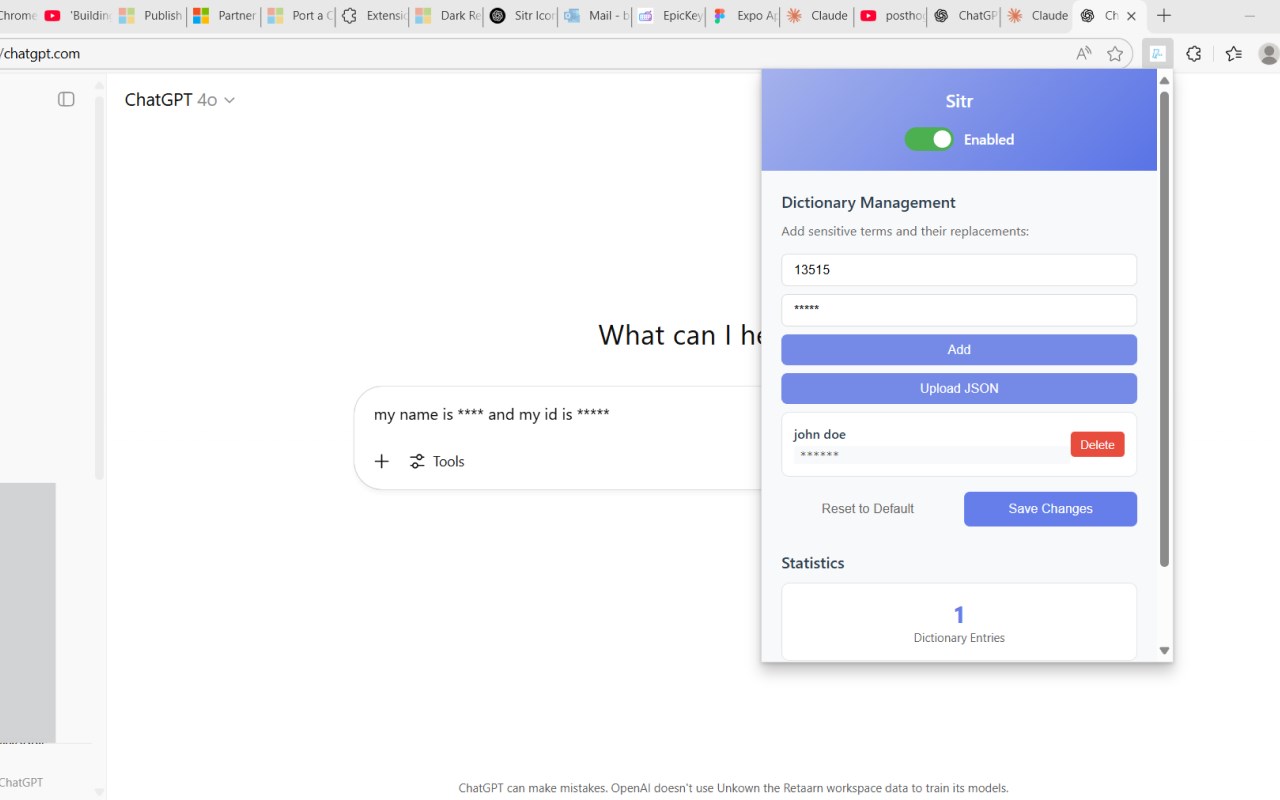
Task: Delete the john doe dictionary entry
Action: (x=1097, y=445)
